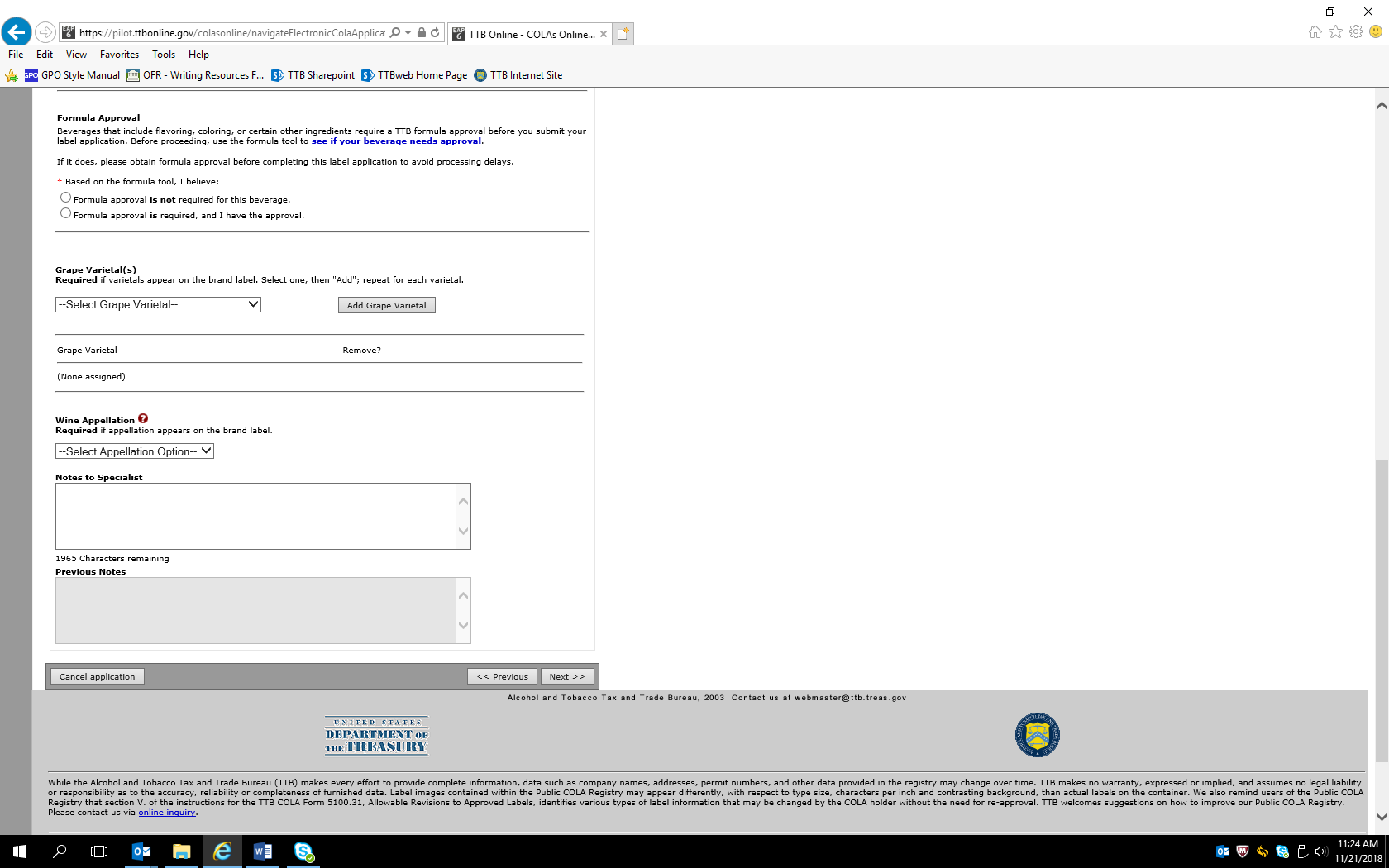Open Word from the taskbar
This screenshot has height=868, width=1389.
pos(263,851)
